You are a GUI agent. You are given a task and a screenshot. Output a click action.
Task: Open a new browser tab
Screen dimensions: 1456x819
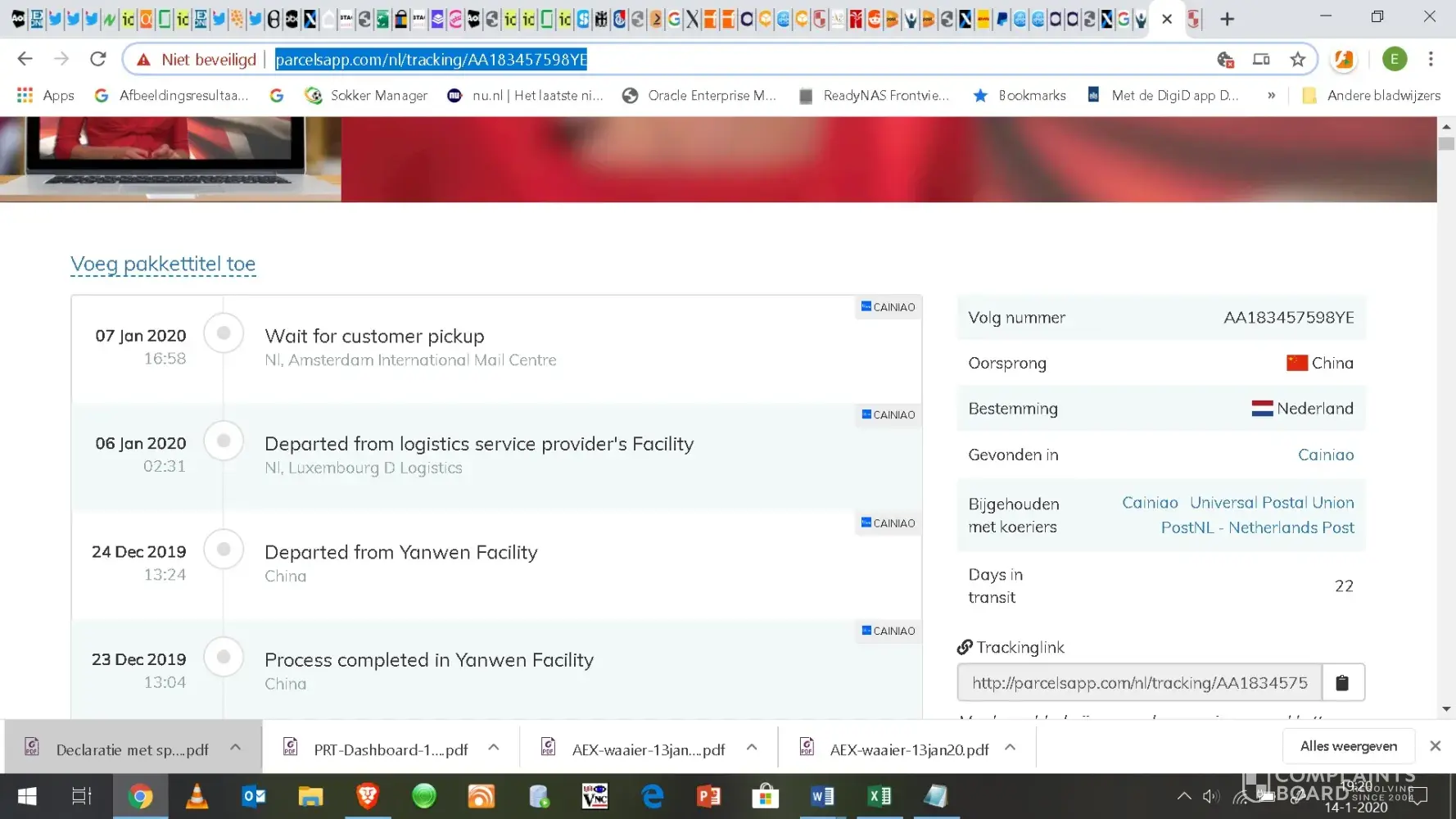1227,19
